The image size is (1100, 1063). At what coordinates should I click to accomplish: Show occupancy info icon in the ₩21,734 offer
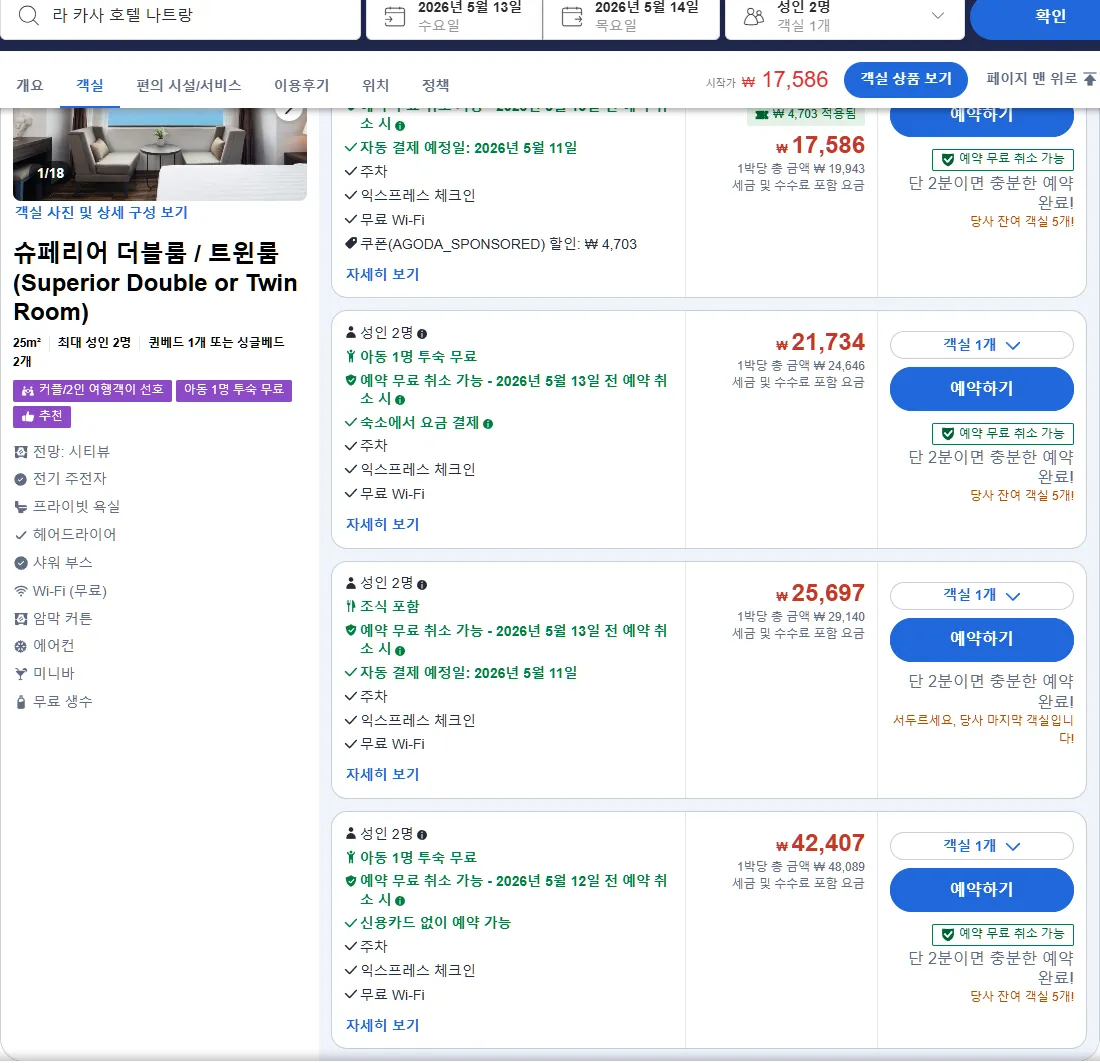click(422, 334)
